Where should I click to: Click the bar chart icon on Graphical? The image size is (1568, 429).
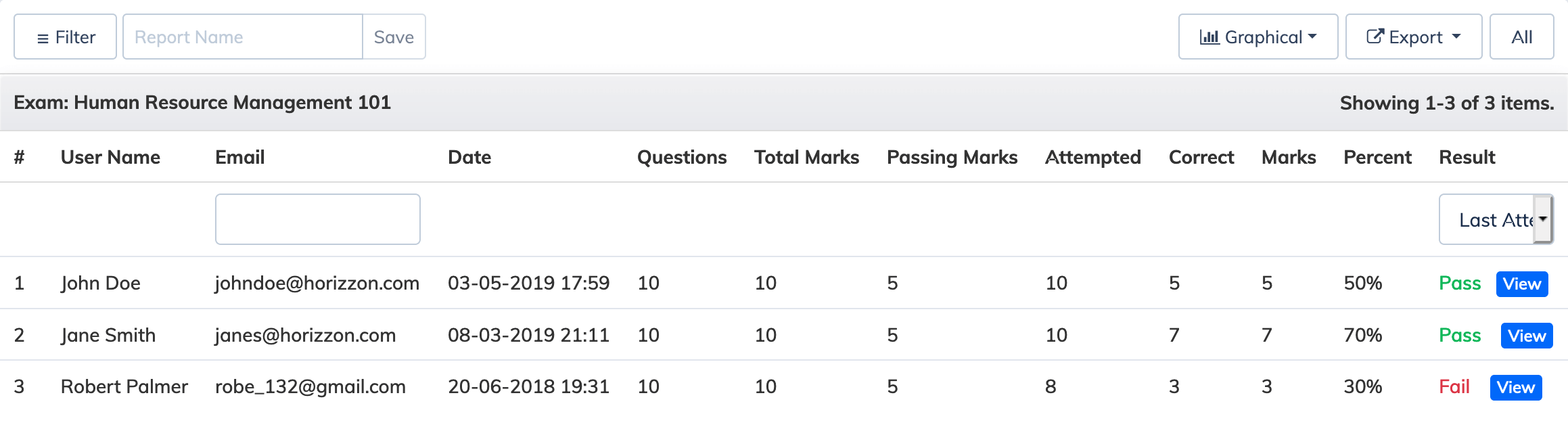coord(1209,37)
